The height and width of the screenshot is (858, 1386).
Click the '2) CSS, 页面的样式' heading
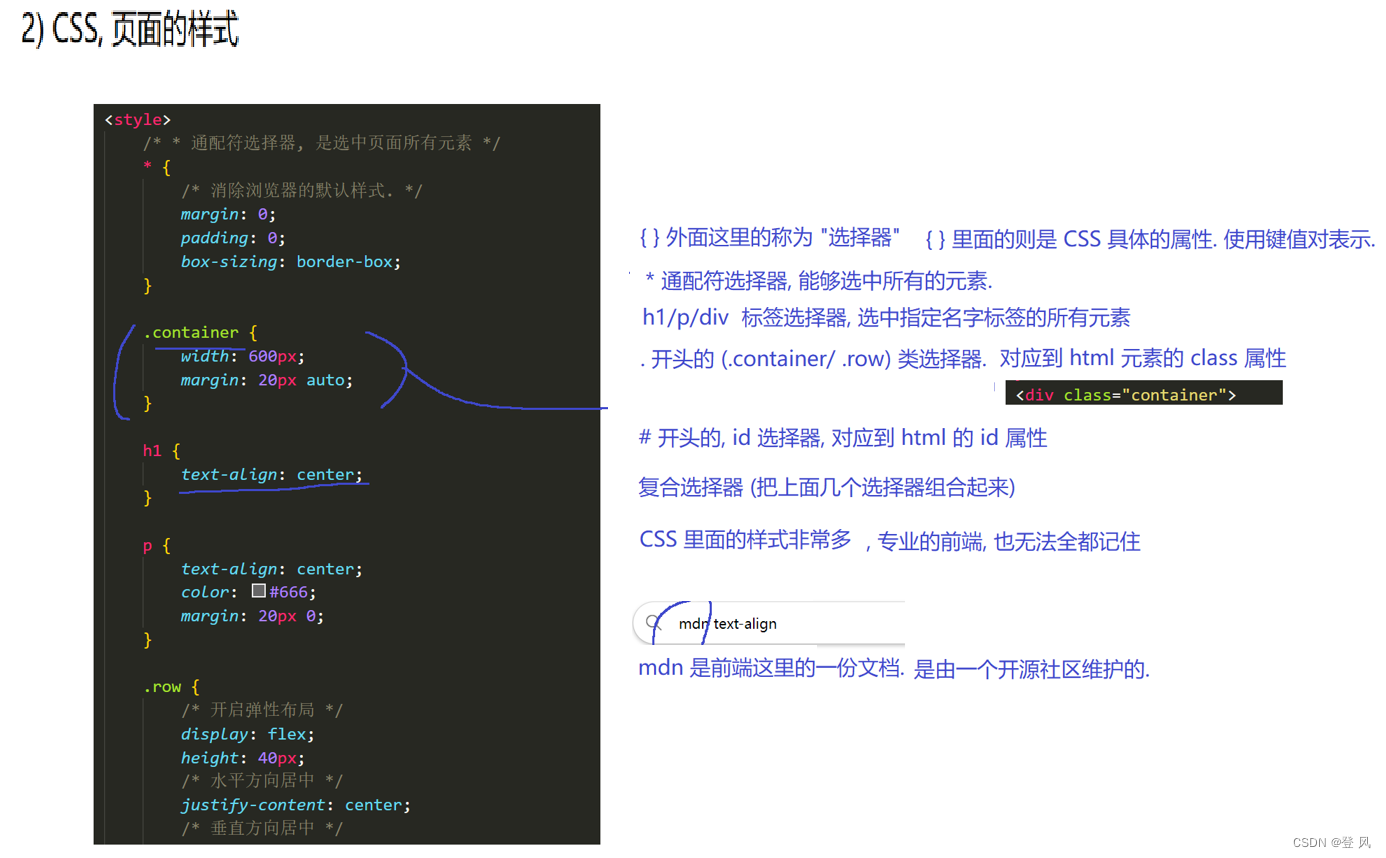coord(130,30)
